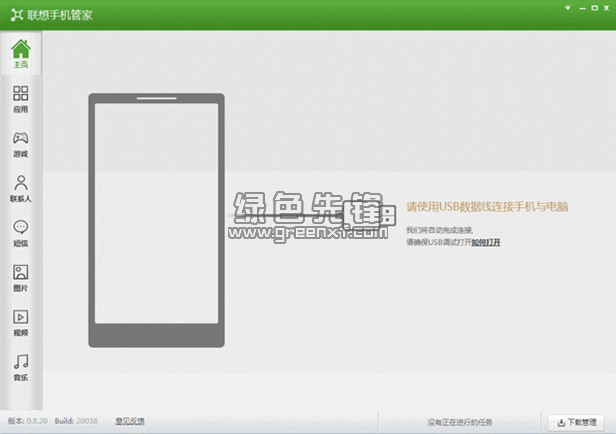This screenshot has height=434, width=616.
Task: Open the Video (视频) section
Action: [21, 323]
